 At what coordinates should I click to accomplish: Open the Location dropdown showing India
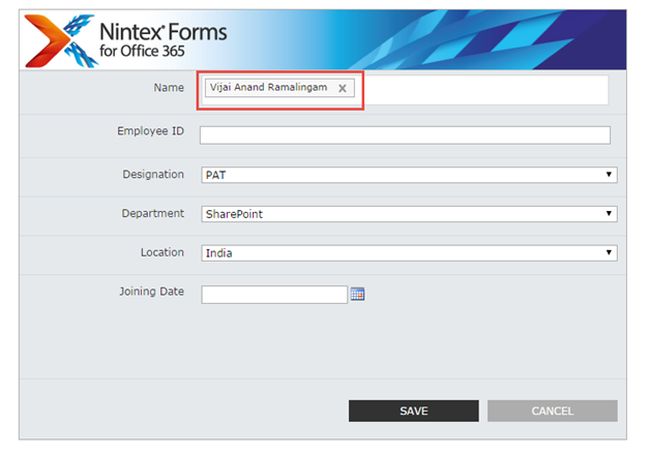[409, 253]
